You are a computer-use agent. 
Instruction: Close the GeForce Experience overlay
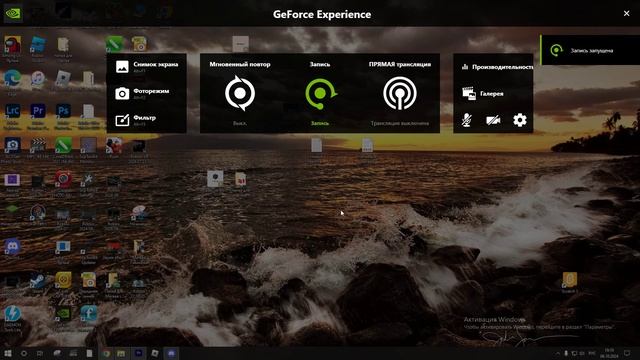pos(627,13)
